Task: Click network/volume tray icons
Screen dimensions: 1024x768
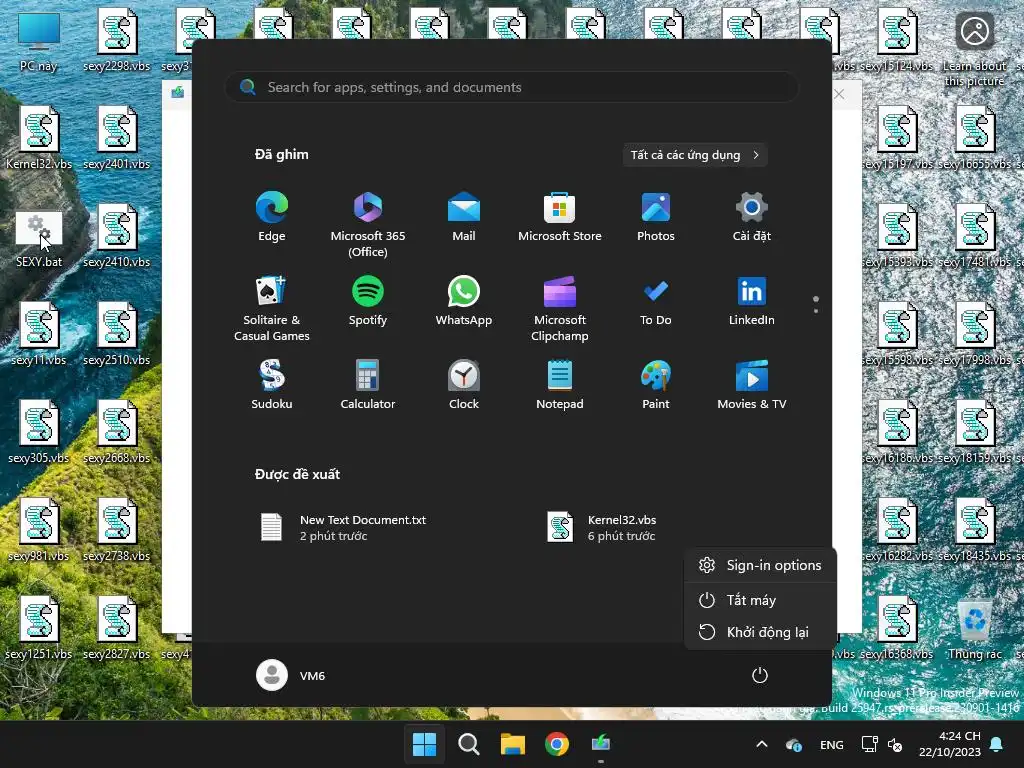Action: (x=882, y=744)
